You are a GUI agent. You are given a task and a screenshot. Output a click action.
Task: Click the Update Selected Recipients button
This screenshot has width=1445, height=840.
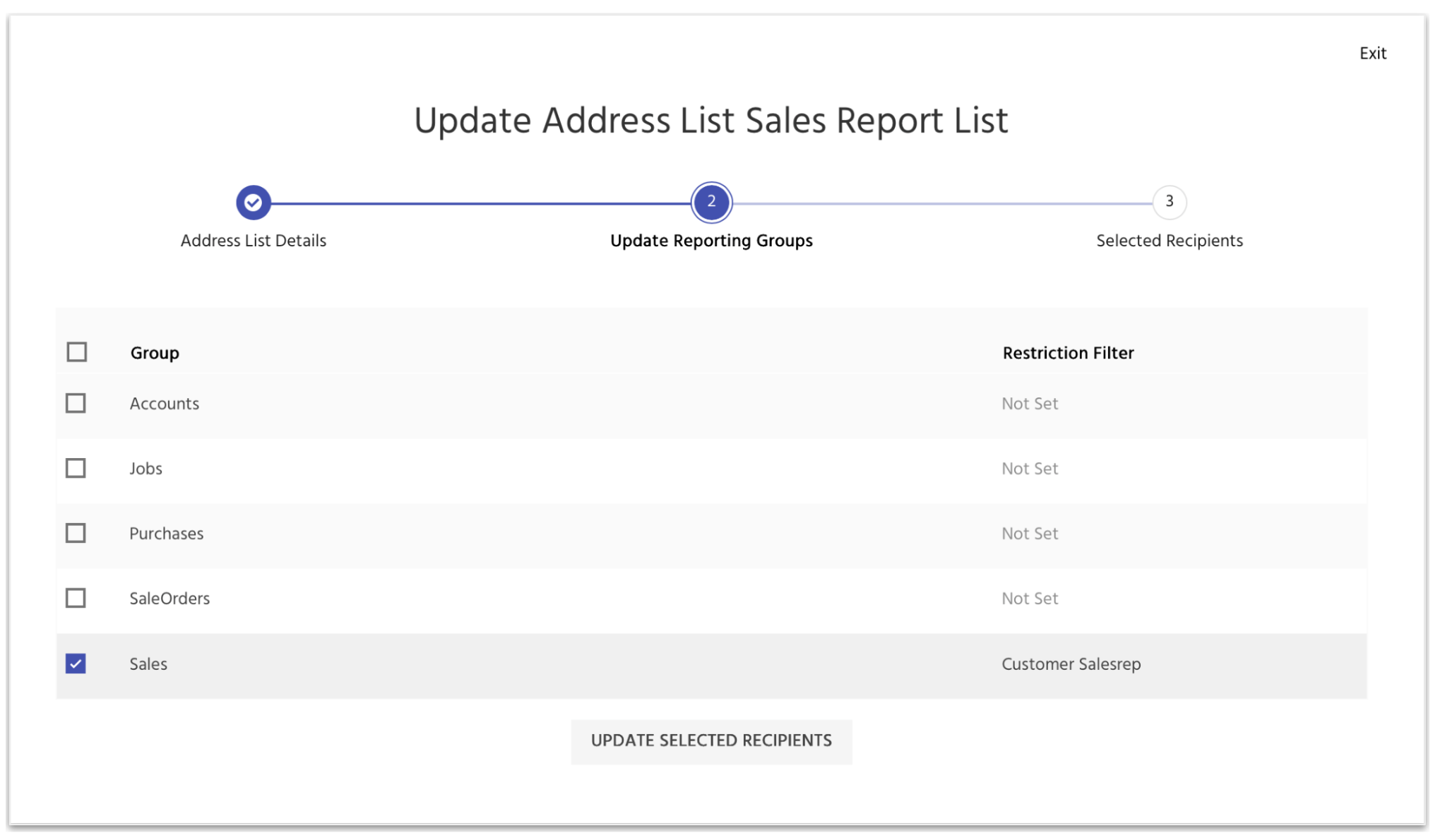click(x=711, y=741)
